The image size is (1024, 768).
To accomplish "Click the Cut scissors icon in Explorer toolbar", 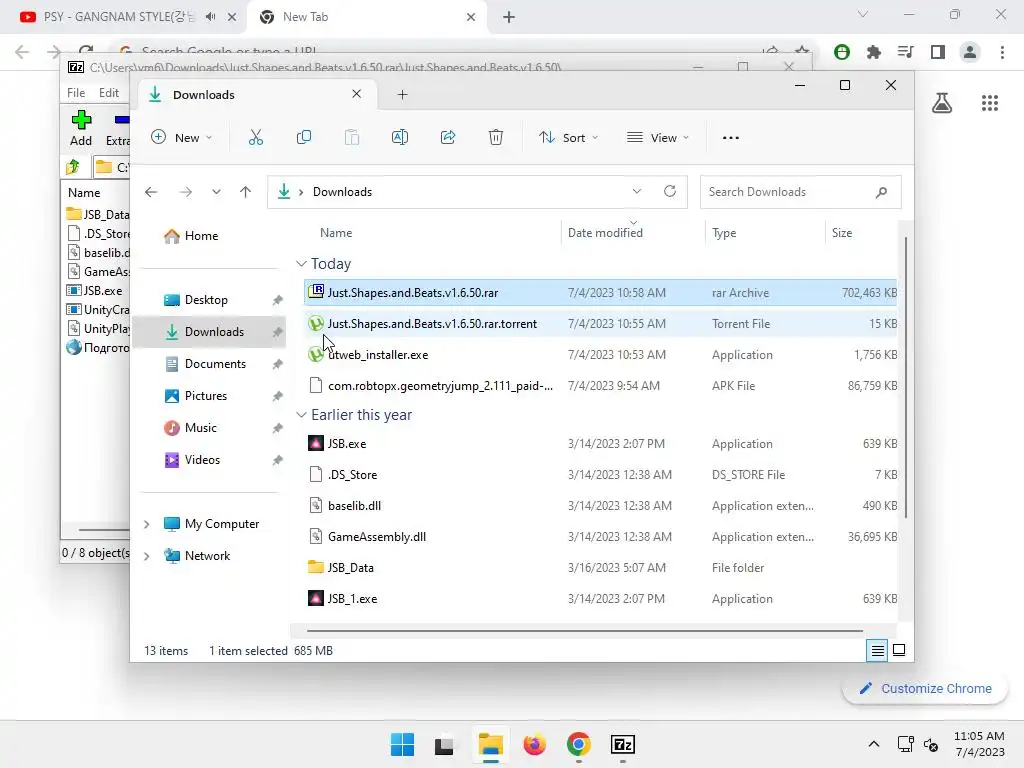I will tap(255, 138).
